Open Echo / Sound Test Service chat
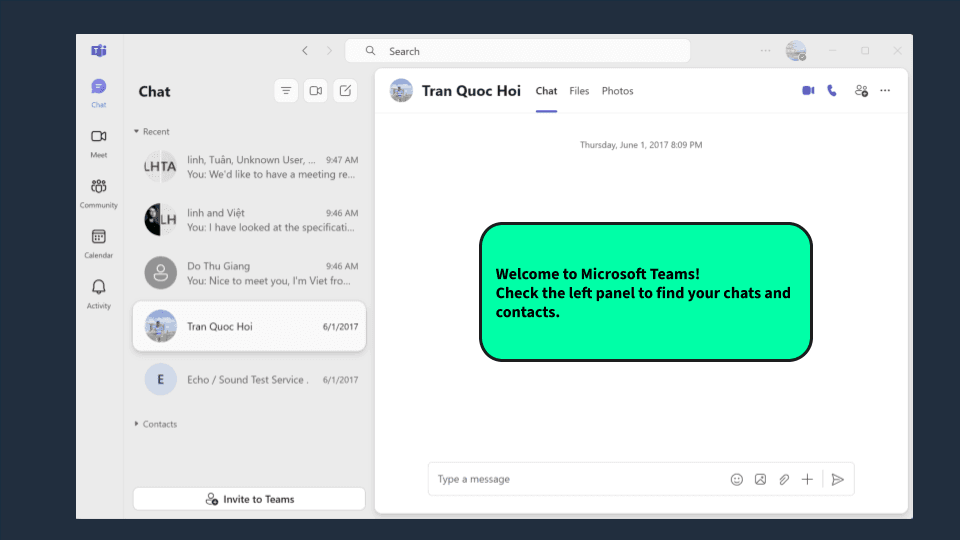This screenshot has width=960, height=540. [x=249, y=380]
